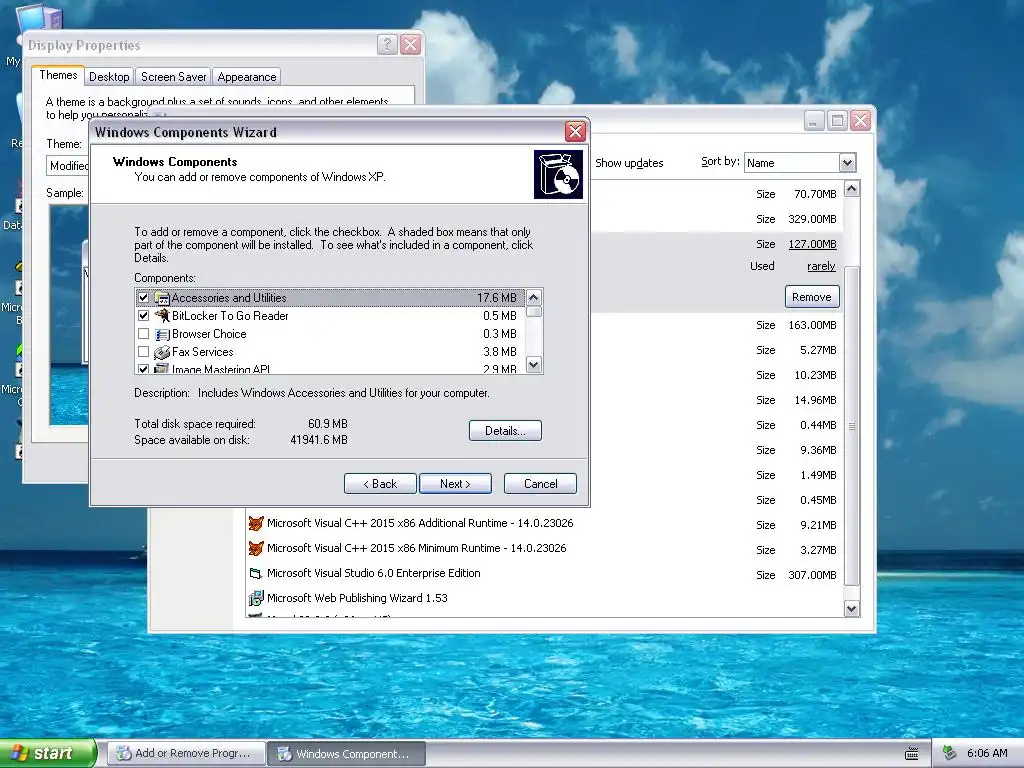Click the programs list scroll-up arrow
This screenshot has height=768, width=1024.
pos(852,189)
